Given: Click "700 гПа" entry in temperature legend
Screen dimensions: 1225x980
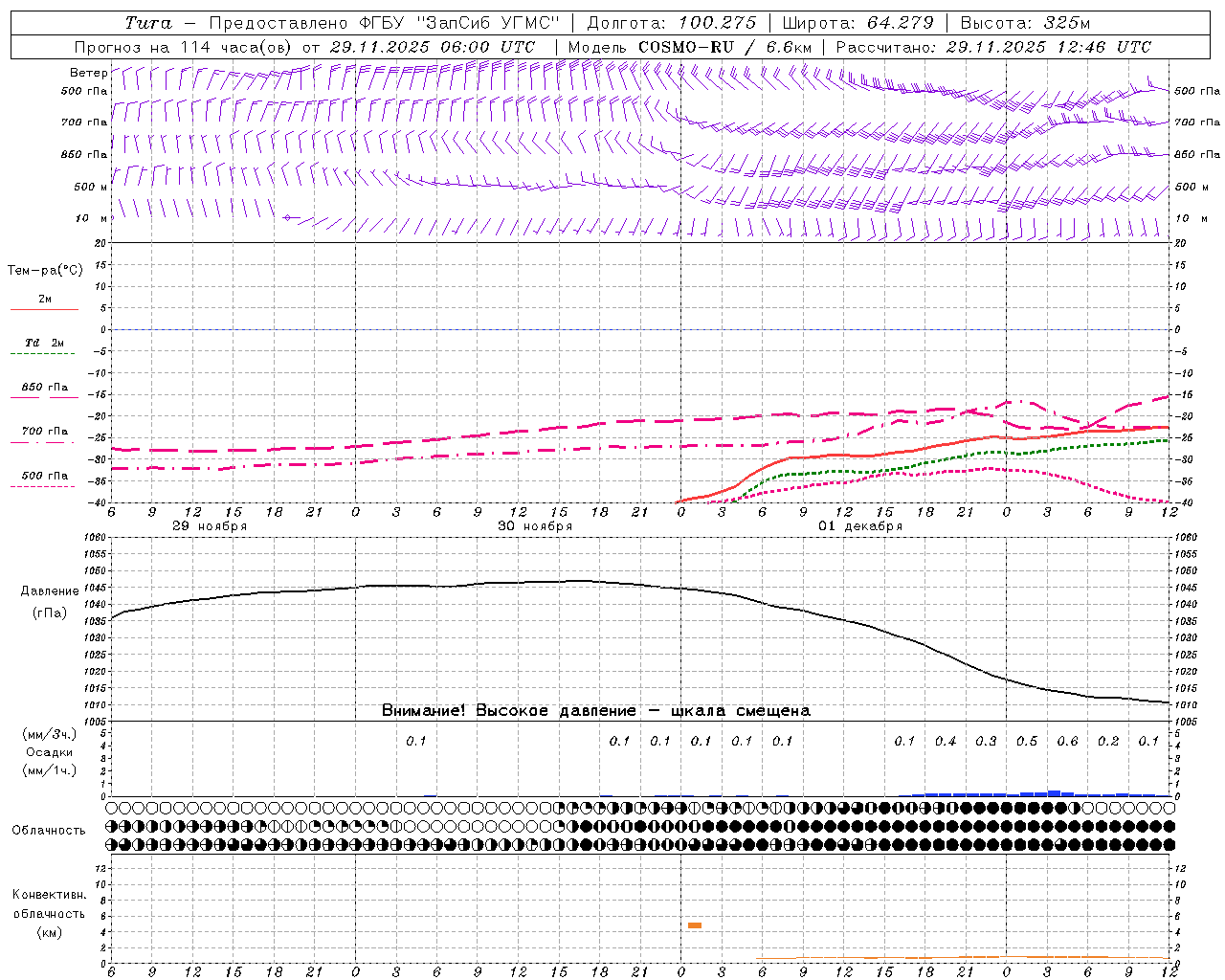Looking at the screenshot, I should (x=45, y=432).
